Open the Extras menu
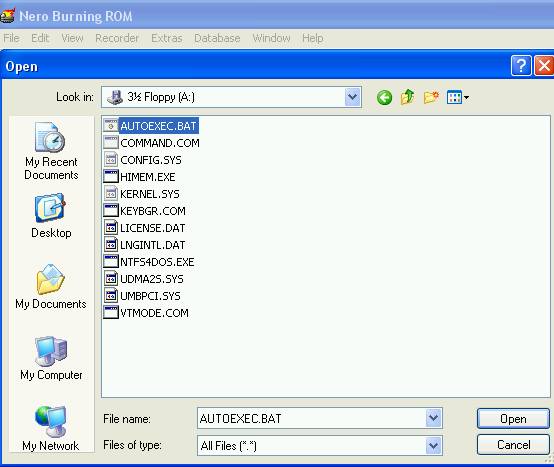Screen dimensions: 554x467 (x=166, y=38)
